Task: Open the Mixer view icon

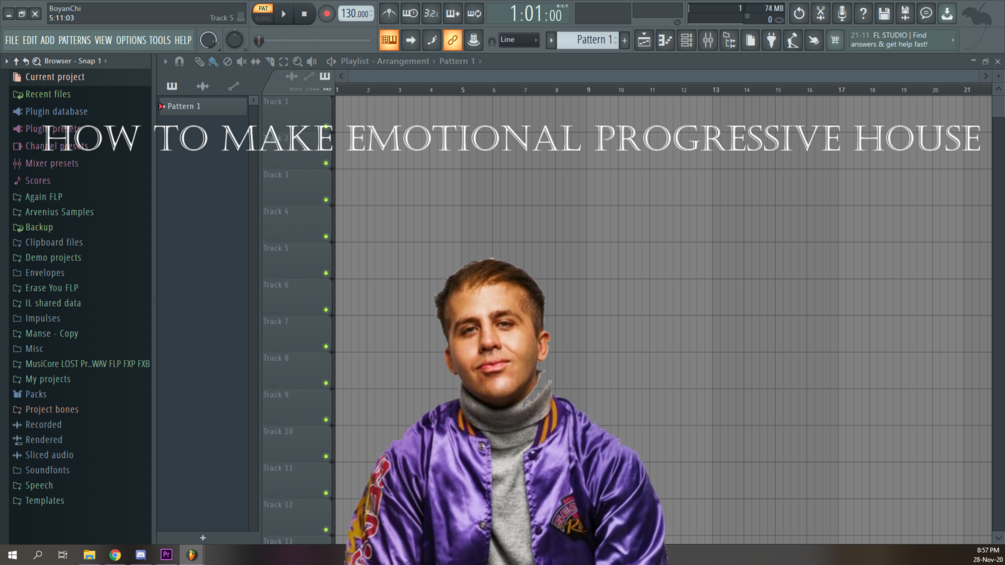Action: [708, 40]
